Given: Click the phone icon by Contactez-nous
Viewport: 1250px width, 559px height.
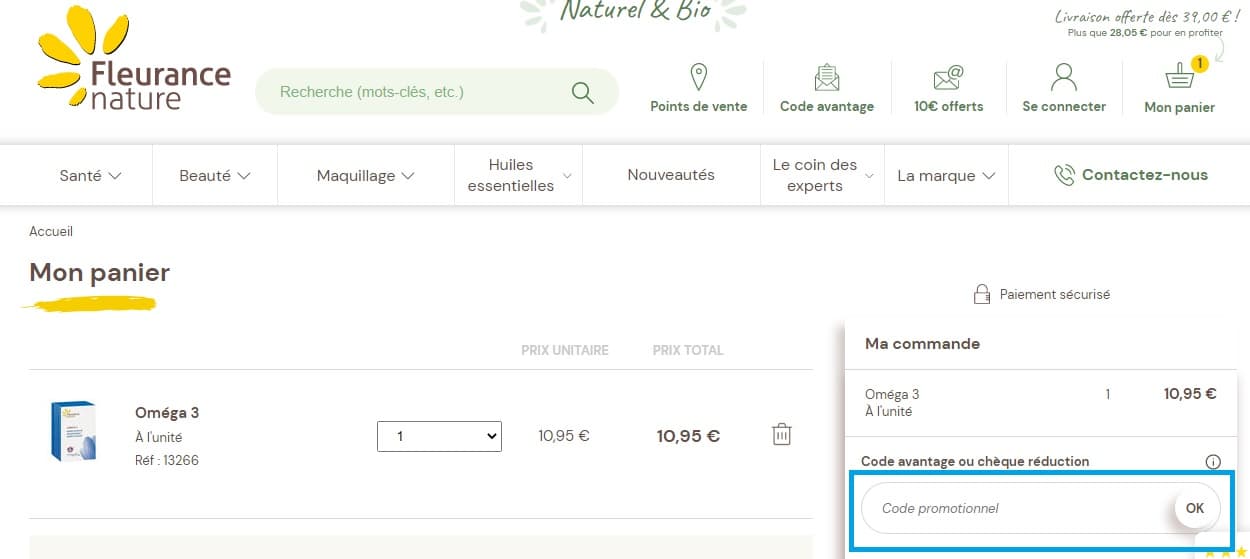Looking at the screenshot, I should 1064,175.
